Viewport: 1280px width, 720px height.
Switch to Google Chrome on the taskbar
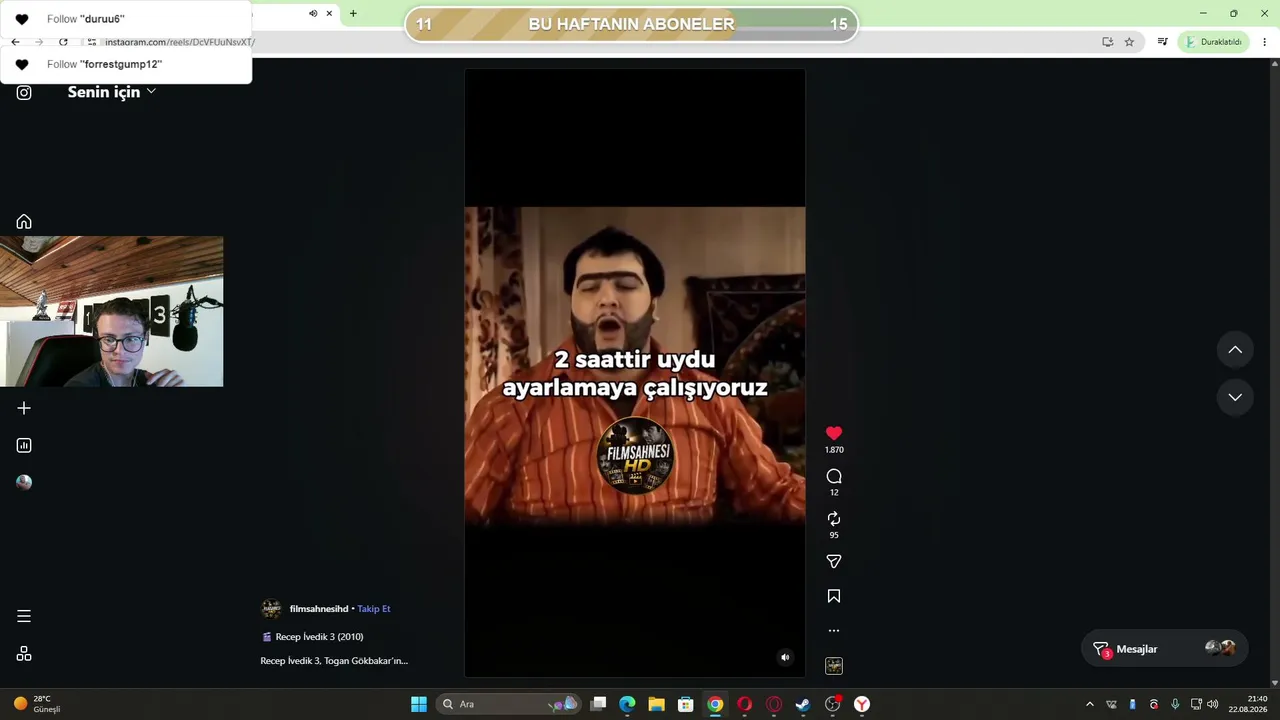[715, 704]
